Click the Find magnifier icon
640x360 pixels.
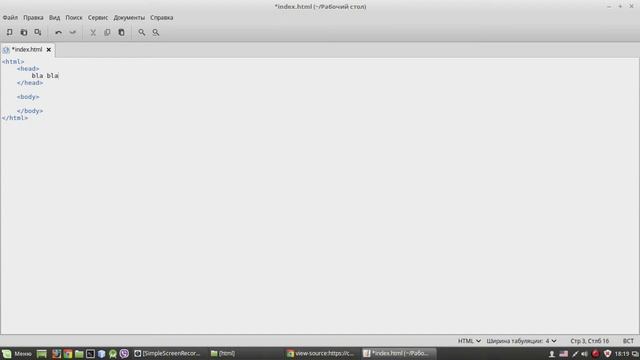pos(141,32)
